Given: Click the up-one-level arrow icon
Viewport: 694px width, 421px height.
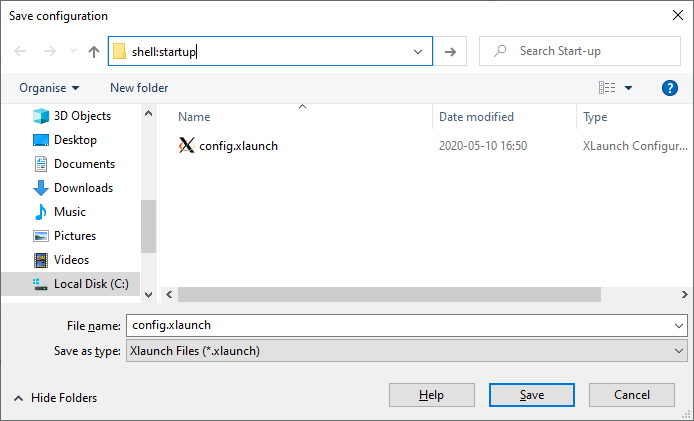Looking at the screenshot, I should pos(94,52).
